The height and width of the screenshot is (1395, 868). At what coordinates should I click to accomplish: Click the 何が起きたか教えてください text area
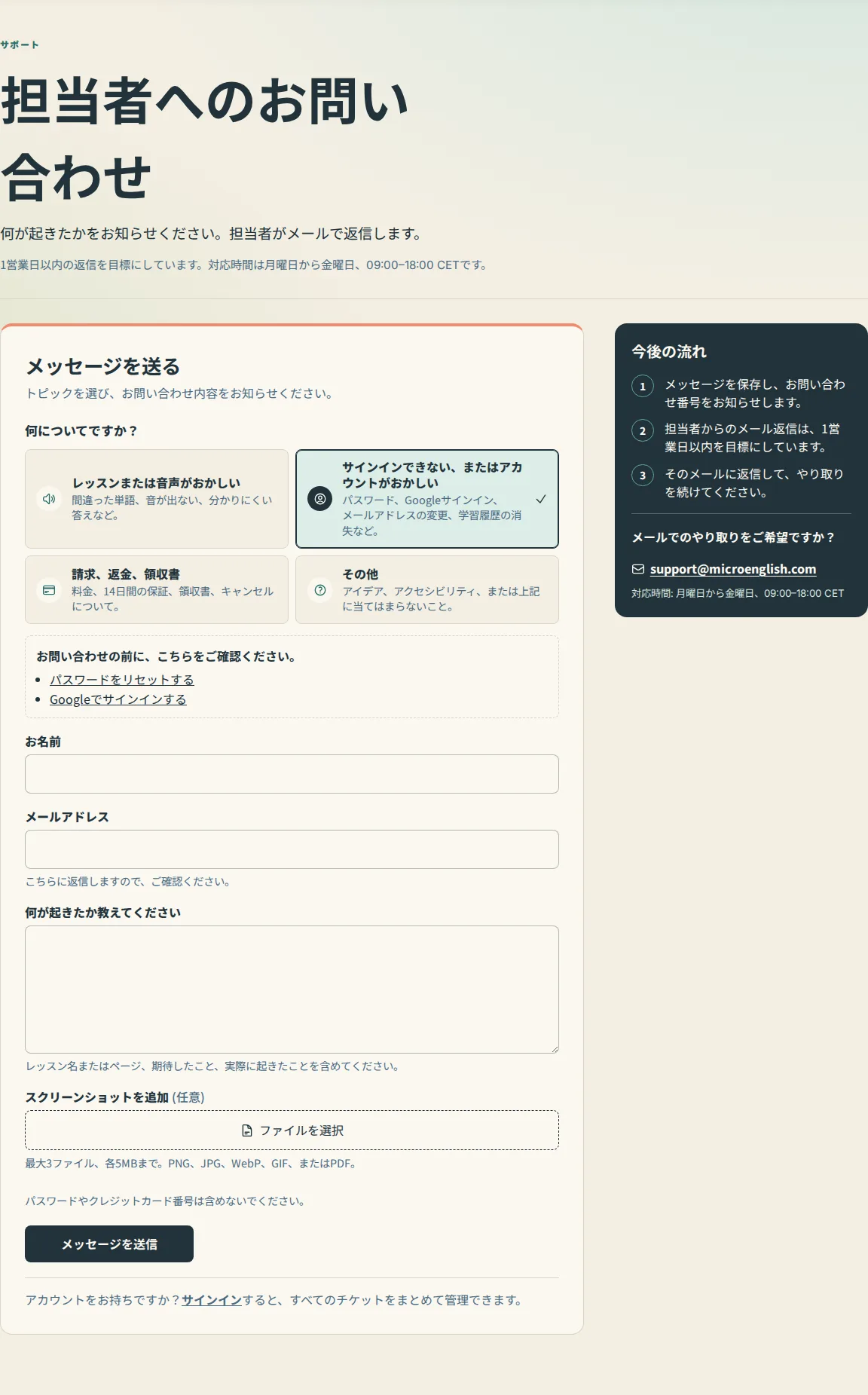point(292,990)
